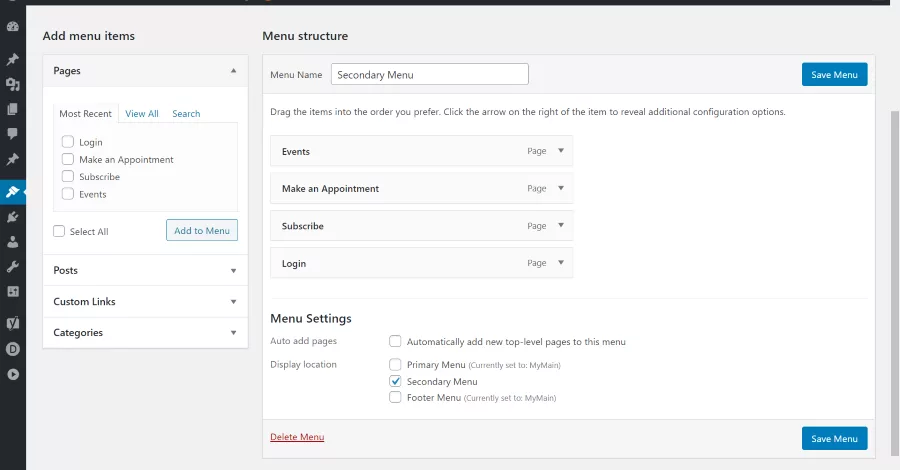Check the Login page checkbox
This screenshot has width=900, height=470.
click(68, 142)
